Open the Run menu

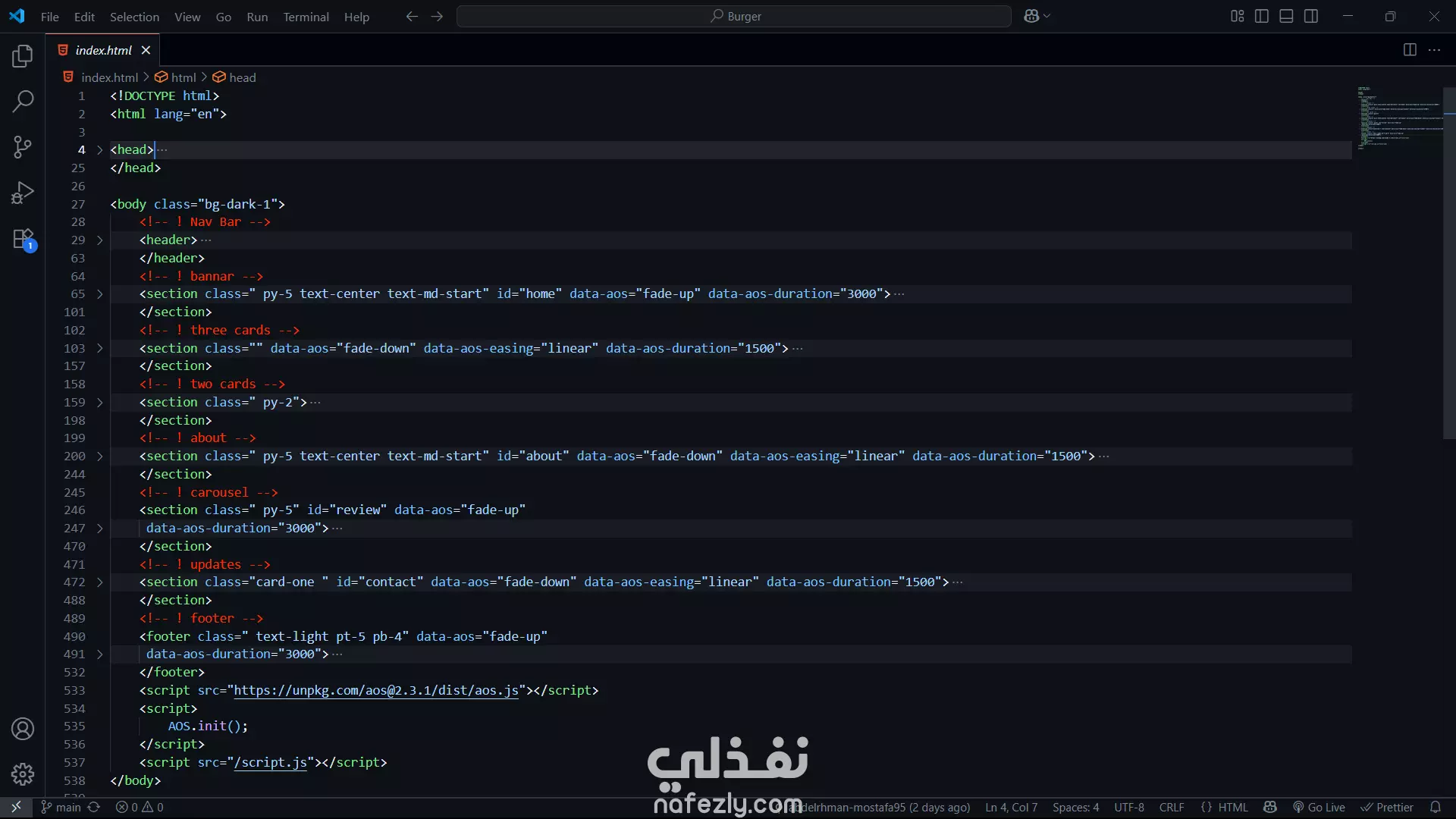point(257,17)
